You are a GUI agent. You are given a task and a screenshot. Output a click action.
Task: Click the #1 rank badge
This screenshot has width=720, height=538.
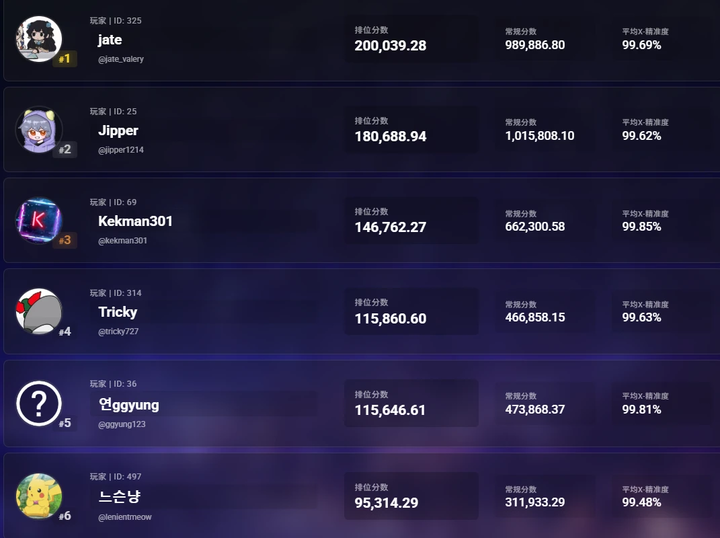[x=65, y=59]
